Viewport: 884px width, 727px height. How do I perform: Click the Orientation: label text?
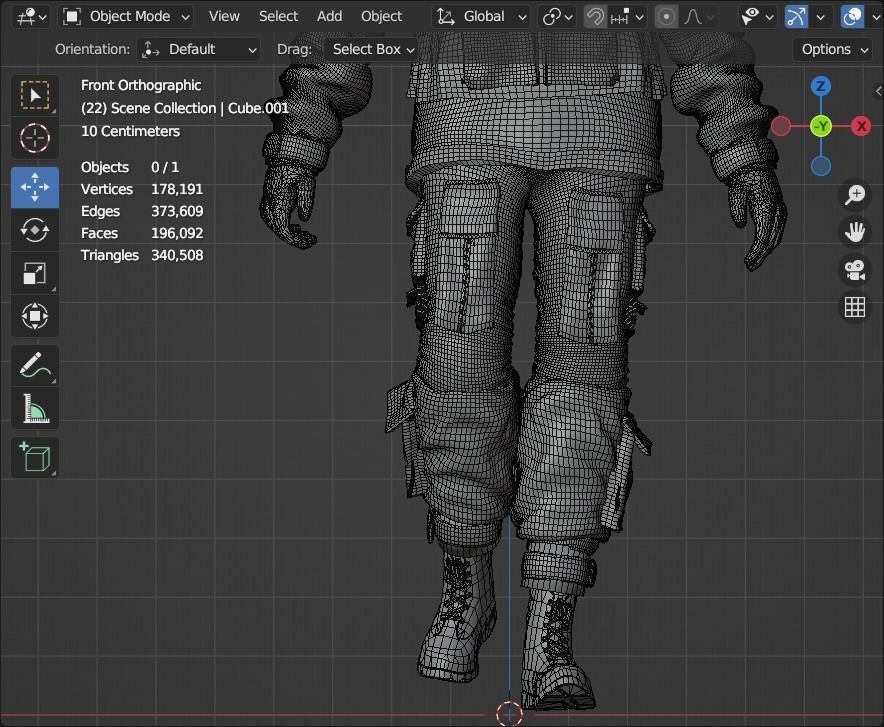coord(92,50)
